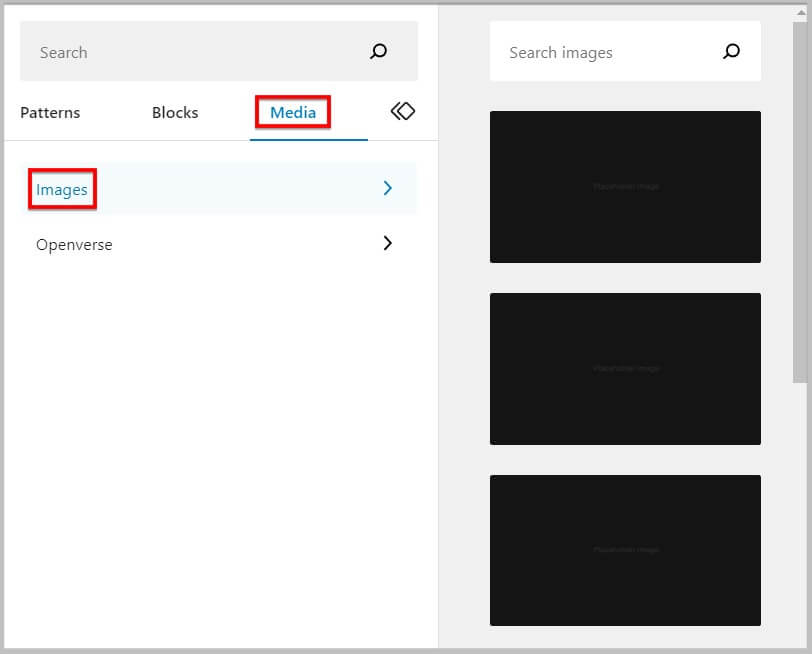Insert the third placeholder image thumbnail
The width and height of the screenshot is (812, 654).
click(625, 550)
